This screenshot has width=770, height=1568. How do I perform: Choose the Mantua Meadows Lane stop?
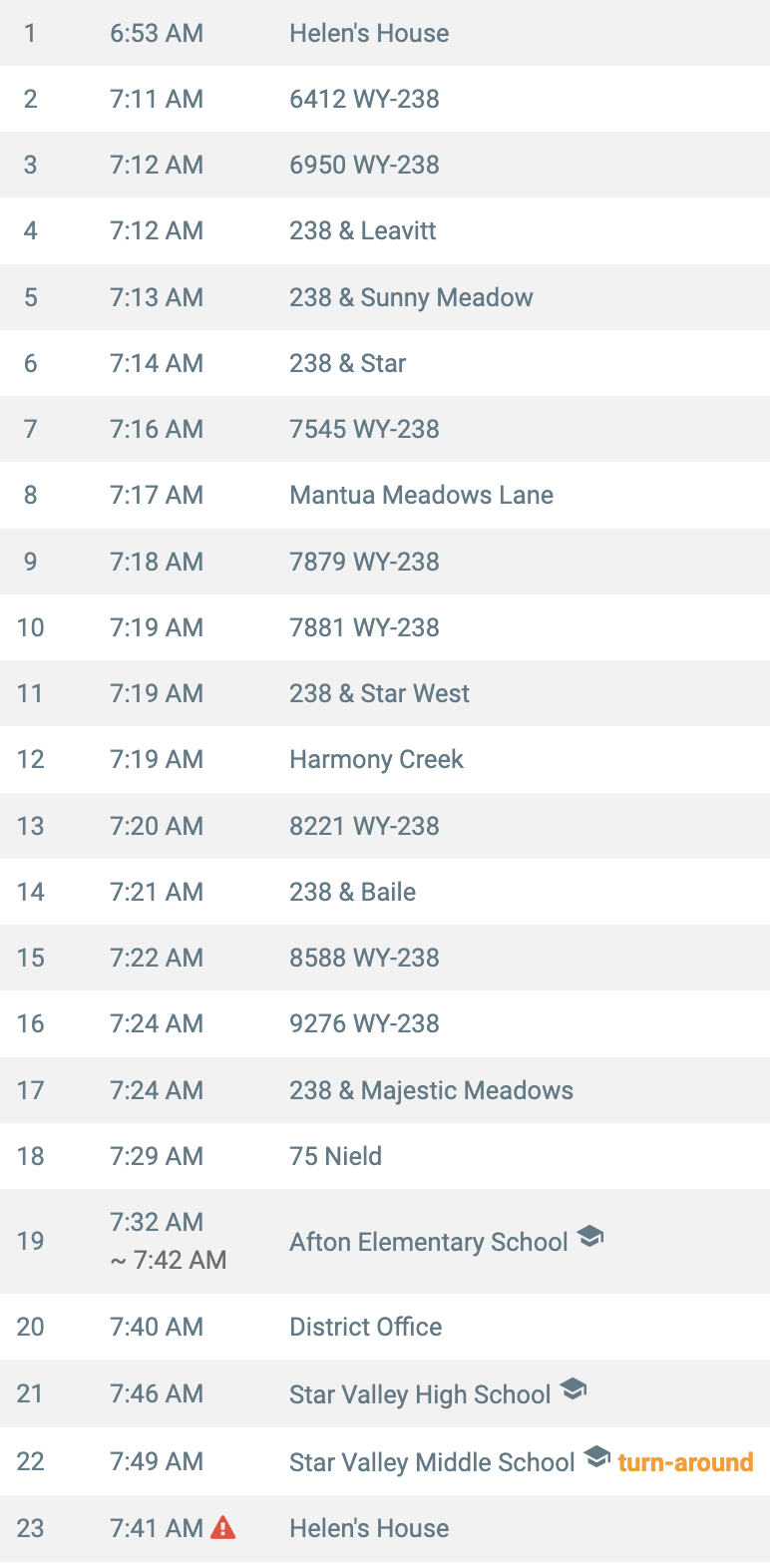pos(385,495)
